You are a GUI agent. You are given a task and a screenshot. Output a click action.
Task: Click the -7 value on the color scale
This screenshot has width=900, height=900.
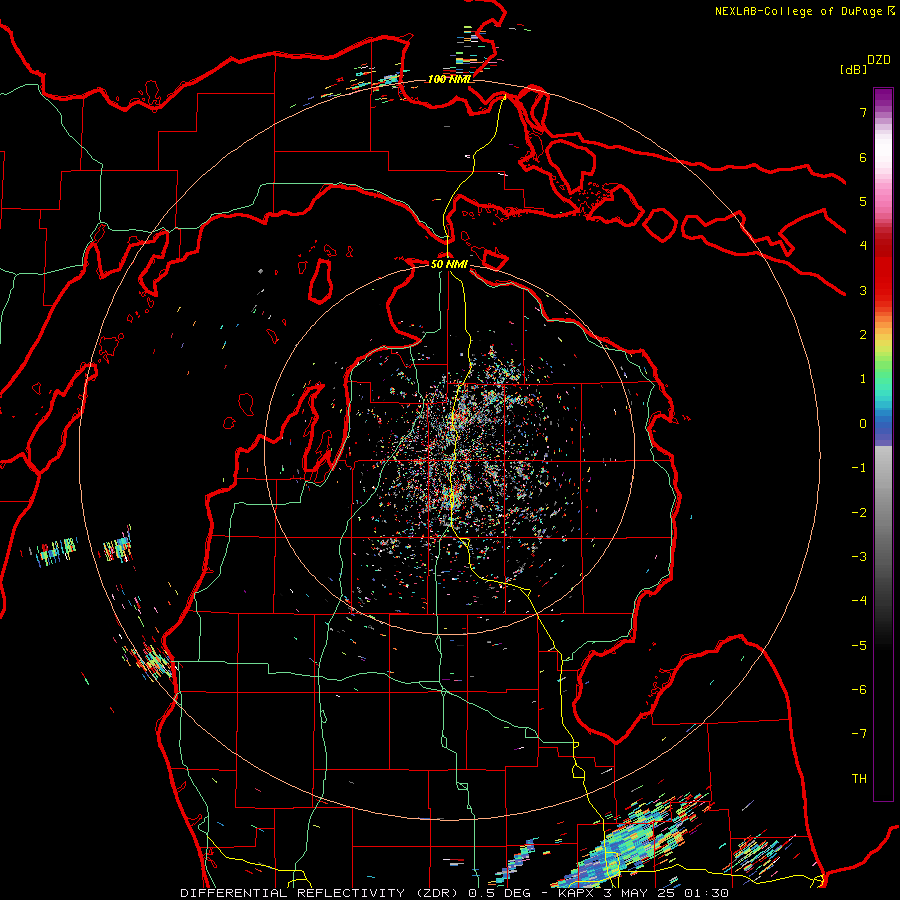859,734
